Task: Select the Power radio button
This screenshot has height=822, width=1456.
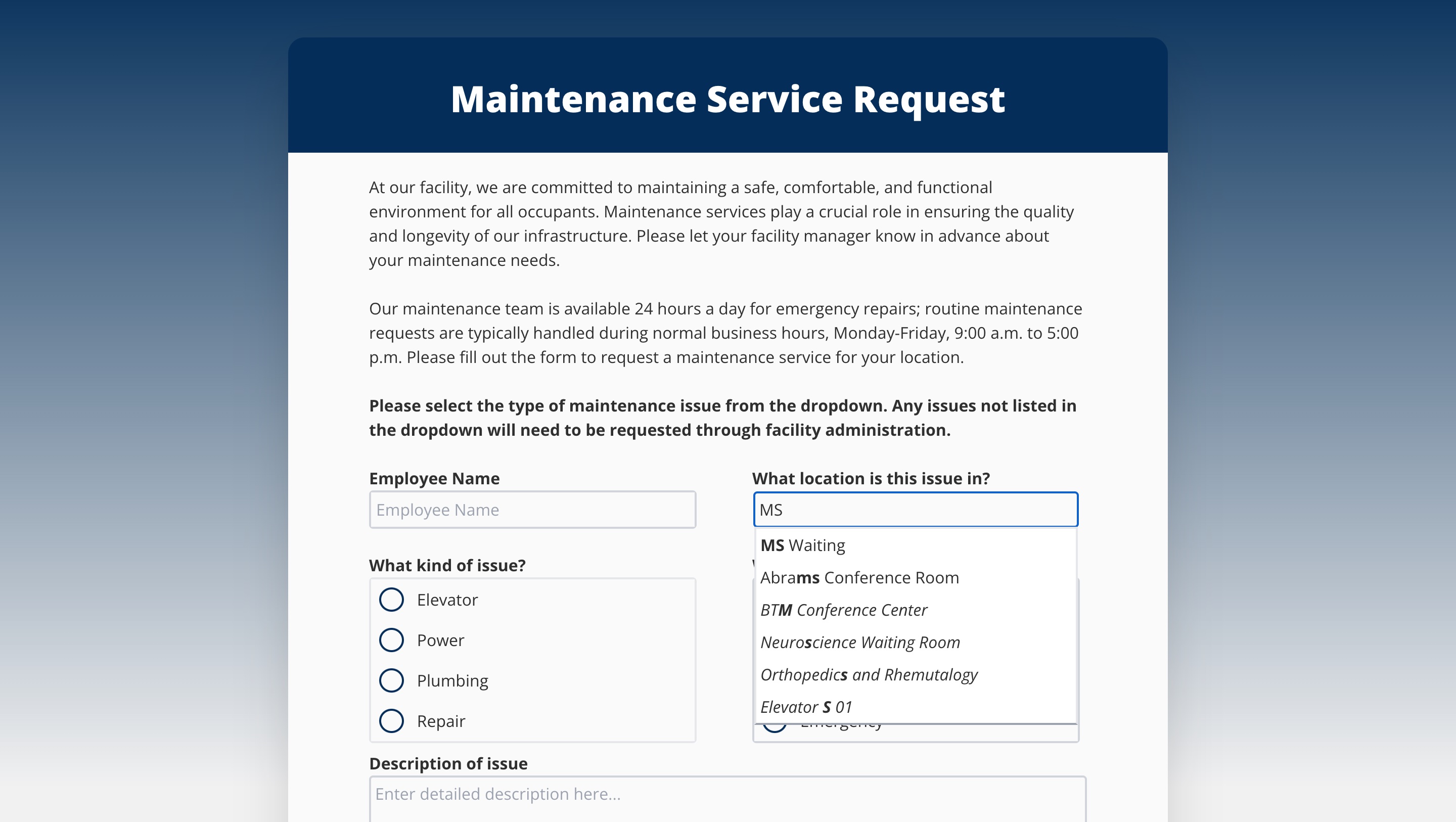Action: click(391, 641)
